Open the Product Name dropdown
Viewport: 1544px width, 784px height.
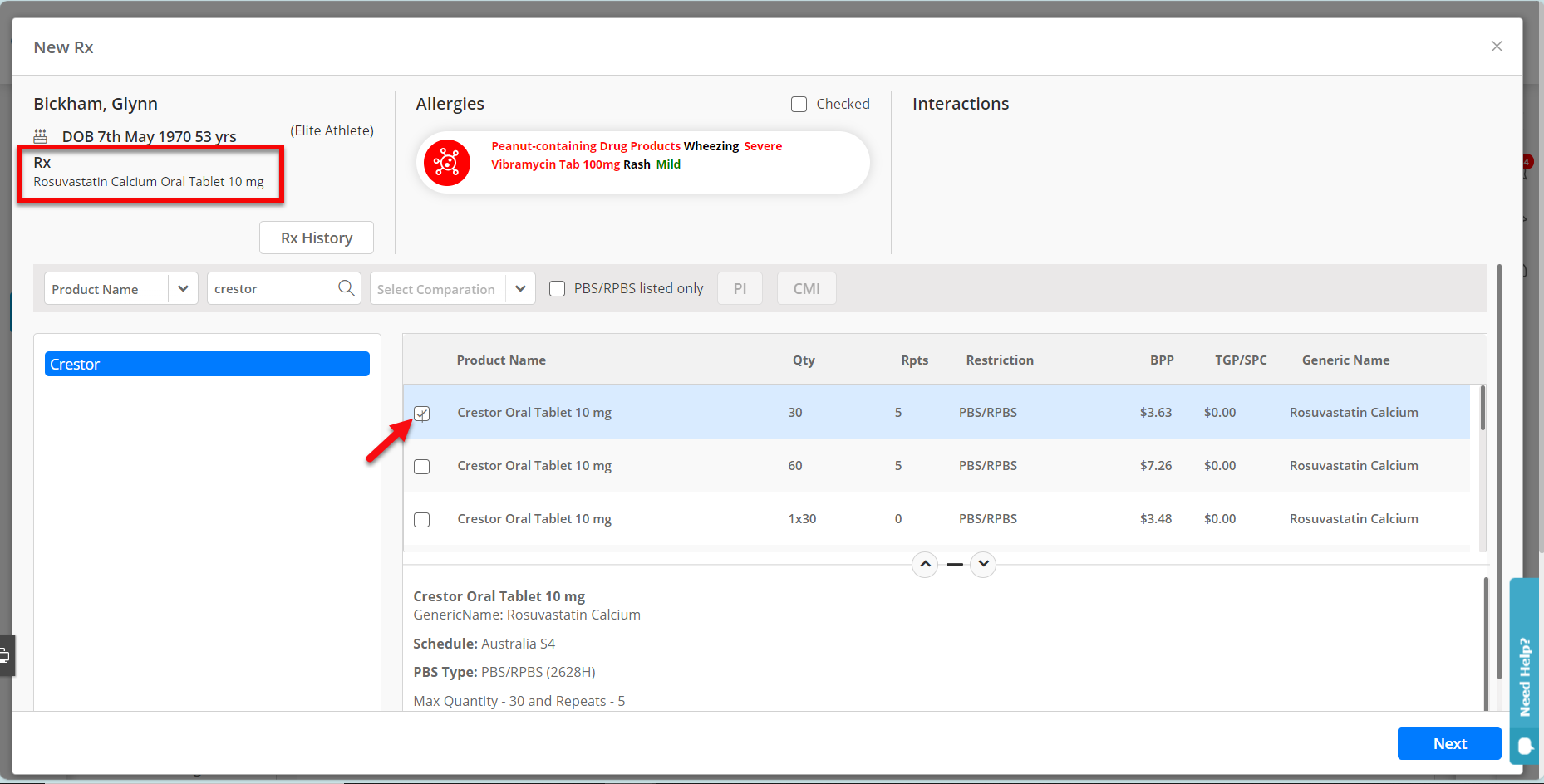pos(183,288)
